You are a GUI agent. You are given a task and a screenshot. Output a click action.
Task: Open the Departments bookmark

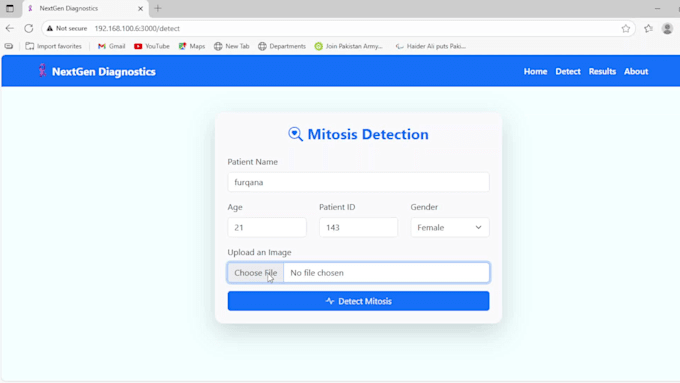282,46
